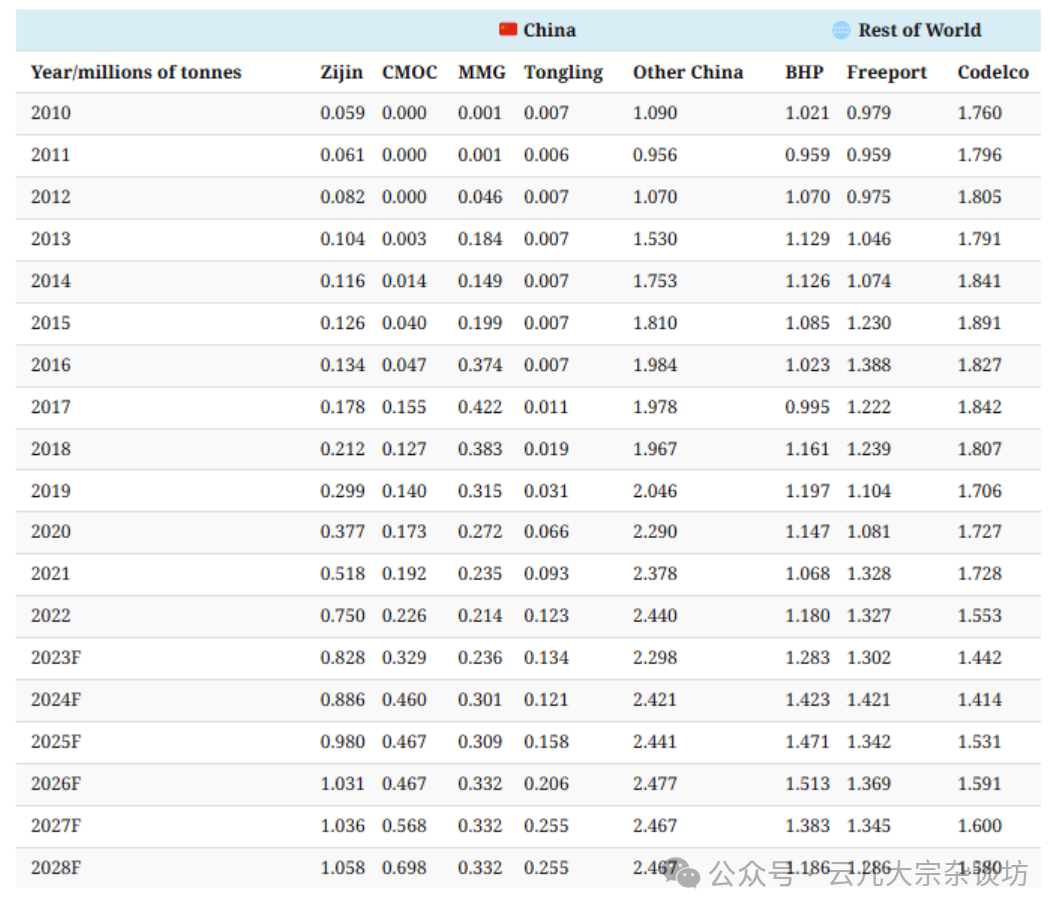1062x916 pixels.
Task: Click the Codelco column header
Action: (x=992, y=72)
